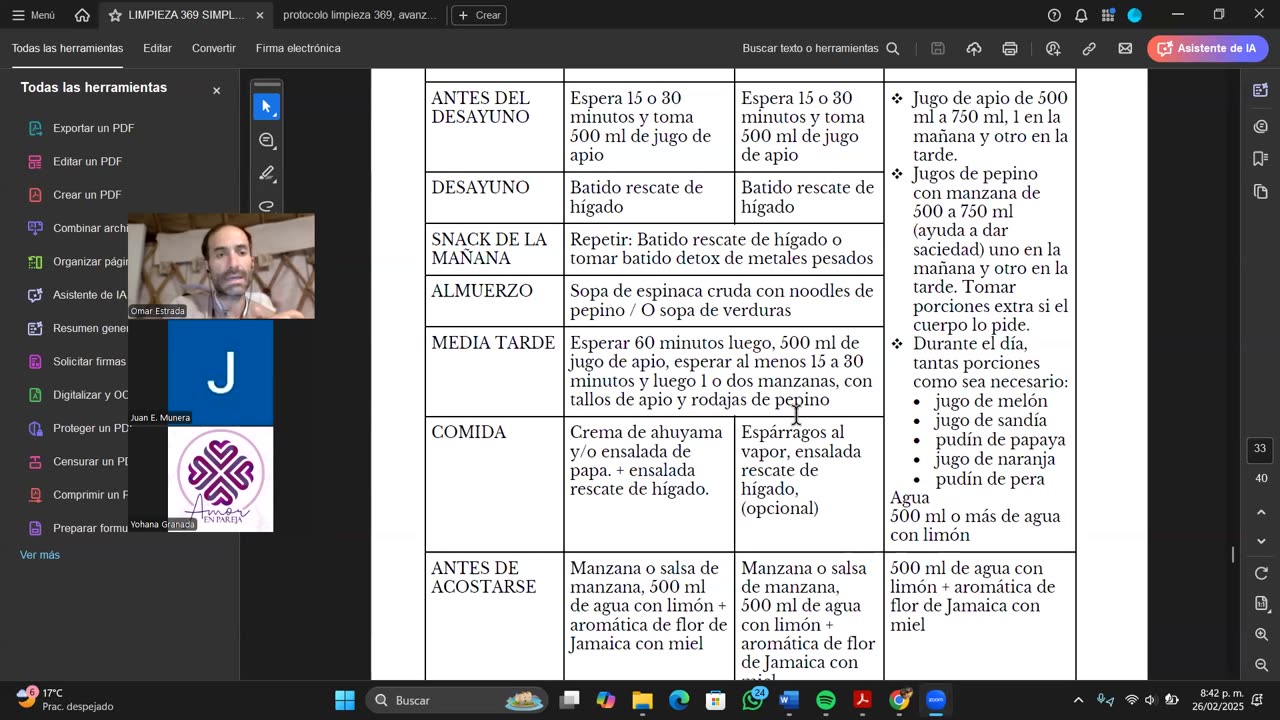Viewport: 1280px width, 720px height.
Task: Open the Editar menu
Action: [x=157, y=48]
